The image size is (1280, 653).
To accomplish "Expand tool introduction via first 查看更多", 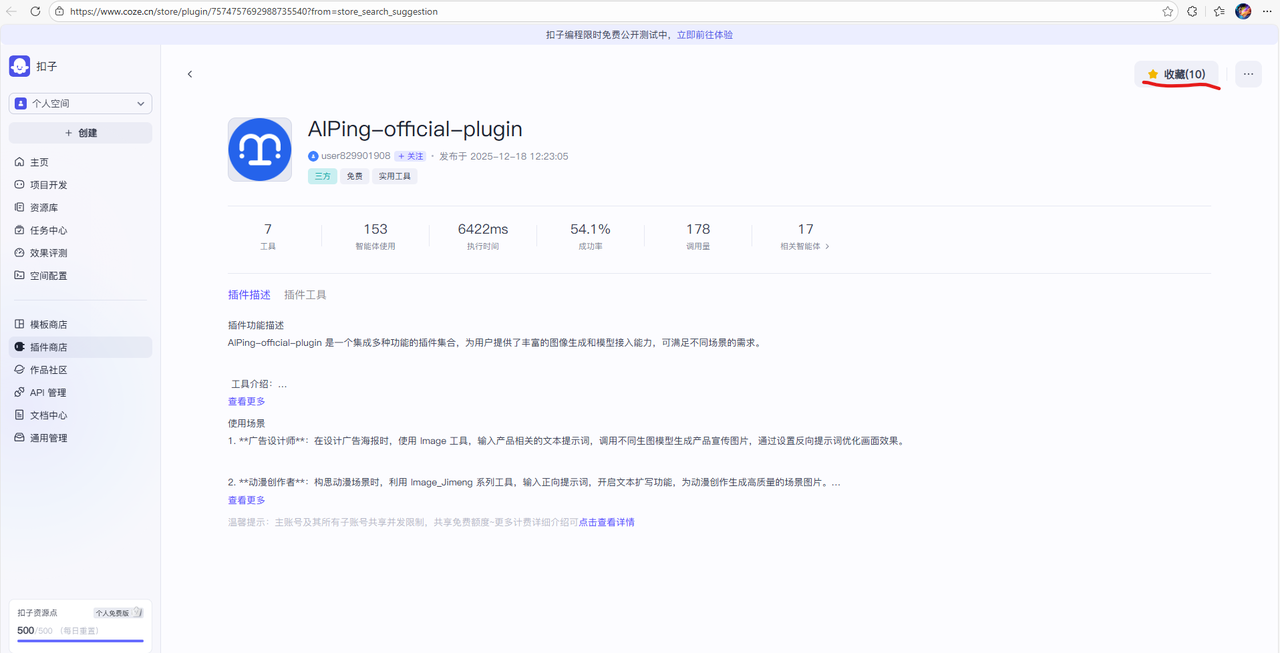I will point(246,401).
